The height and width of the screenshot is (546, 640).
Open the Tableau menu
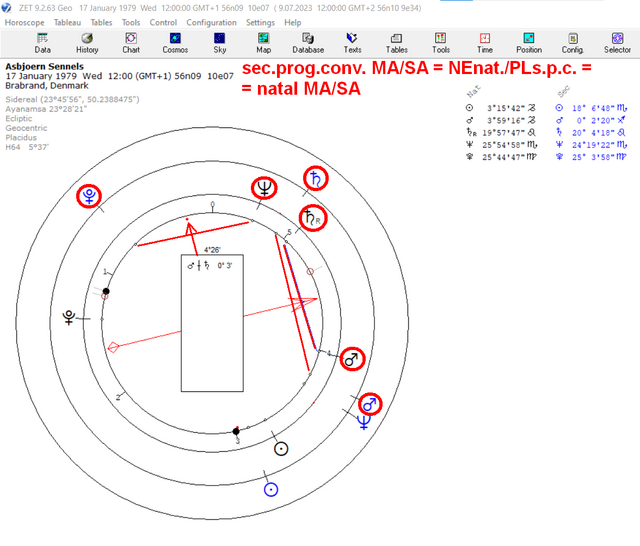67,22
